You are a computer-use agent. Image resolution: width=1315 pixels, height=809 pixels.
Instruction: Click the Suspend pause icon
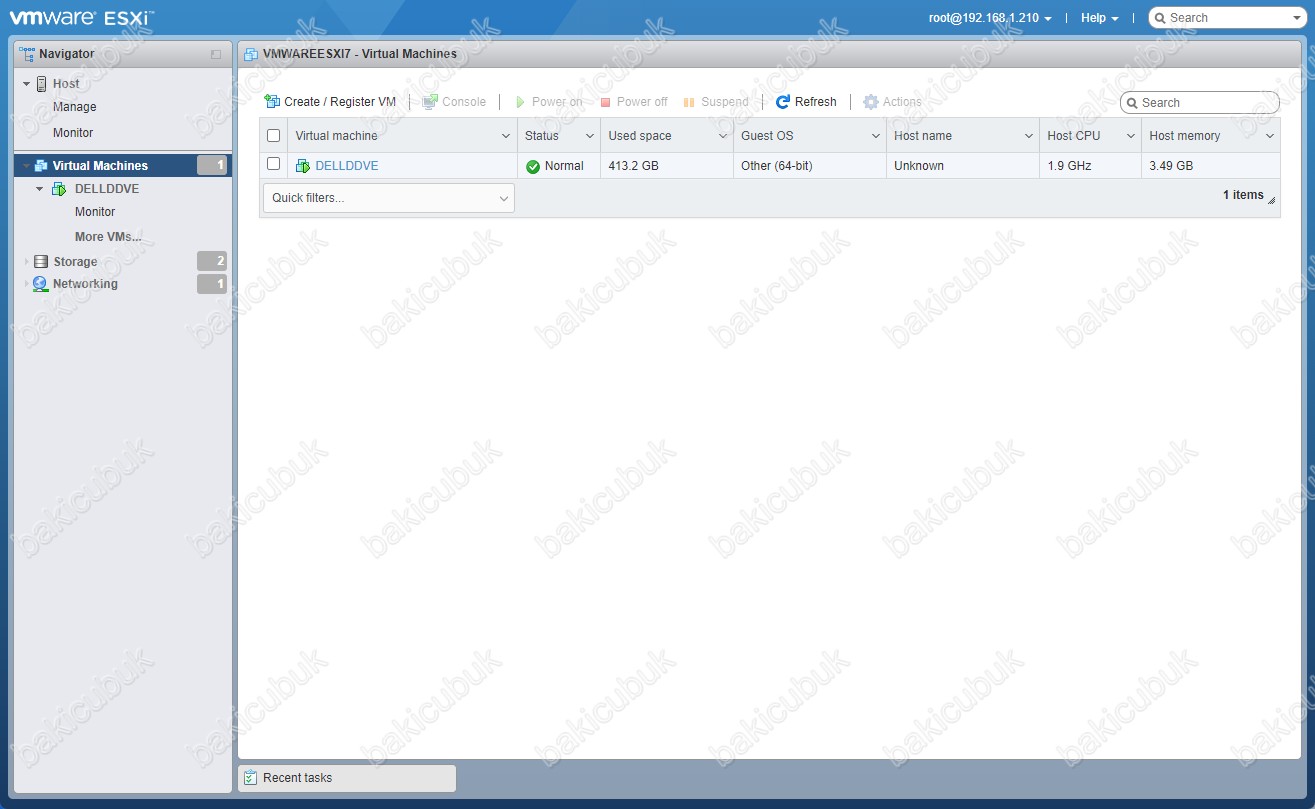tap(689, 102)
